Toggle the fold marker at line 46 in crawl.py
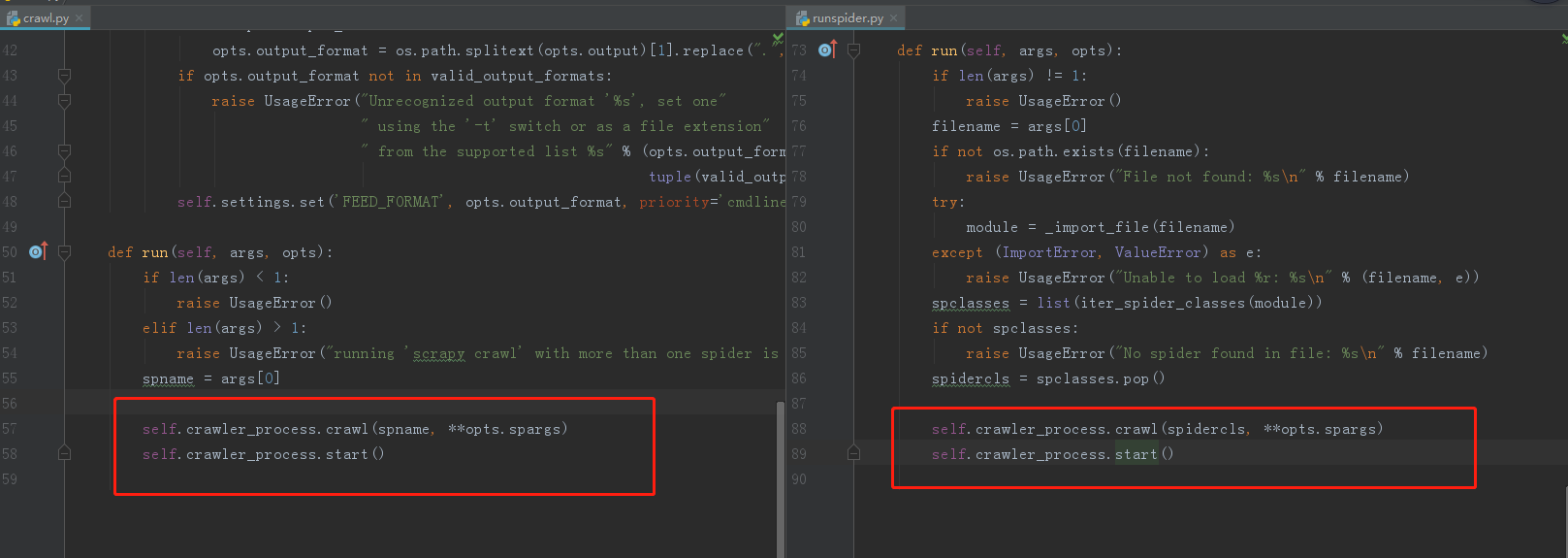Viewport: 1568px width, 558px height. [x=64, y=151]
